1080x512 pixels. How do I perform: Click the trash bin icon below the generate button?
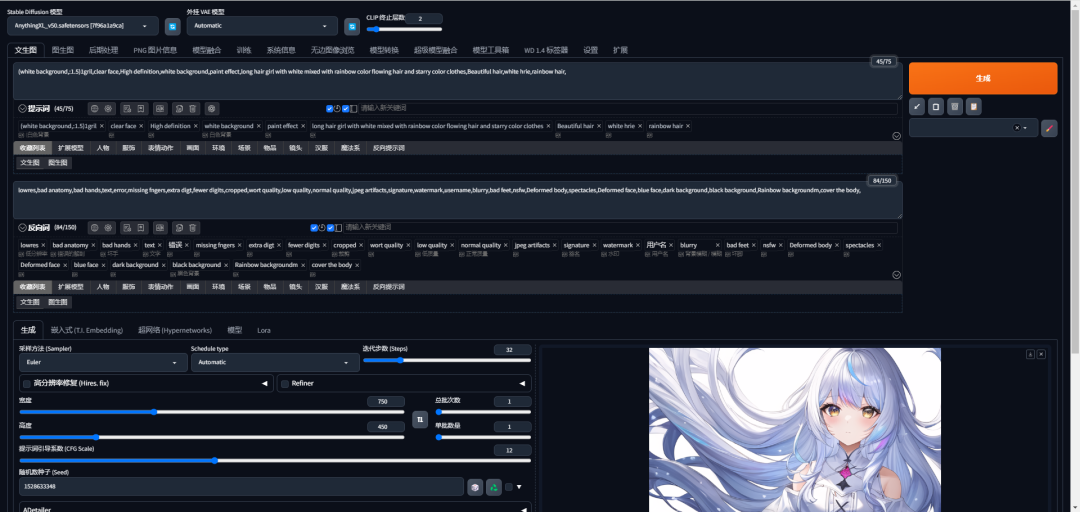954,107
